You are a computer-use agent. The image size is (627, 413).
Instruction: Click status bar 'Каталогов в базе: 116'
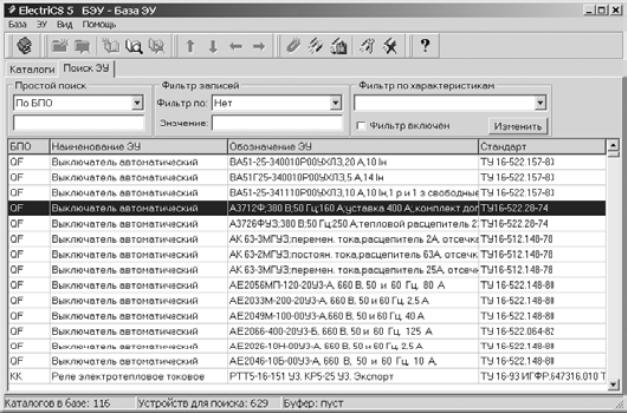tap(57, 403)
